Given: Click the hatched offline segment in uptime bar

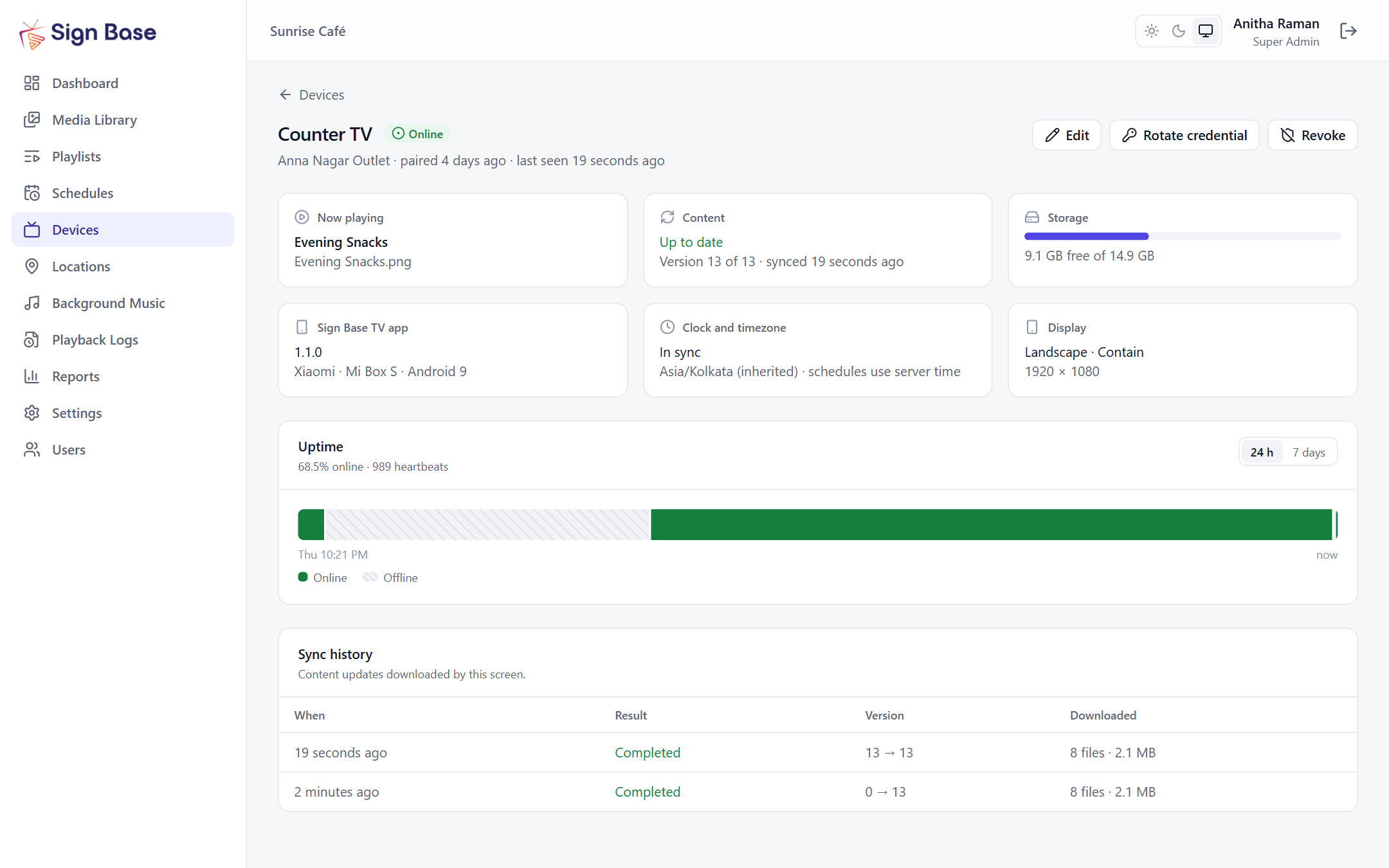Looking at the screenshot, I should pos(487,525).
